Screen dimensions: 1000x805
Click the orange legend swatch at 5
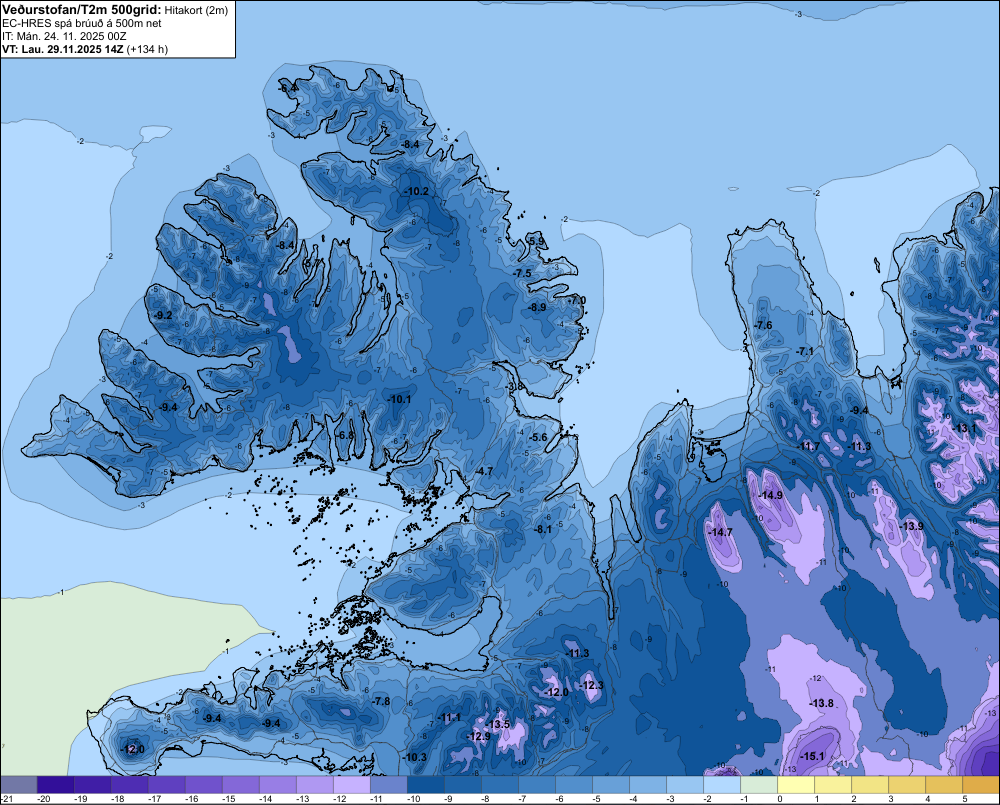click(x=981, y=784)
